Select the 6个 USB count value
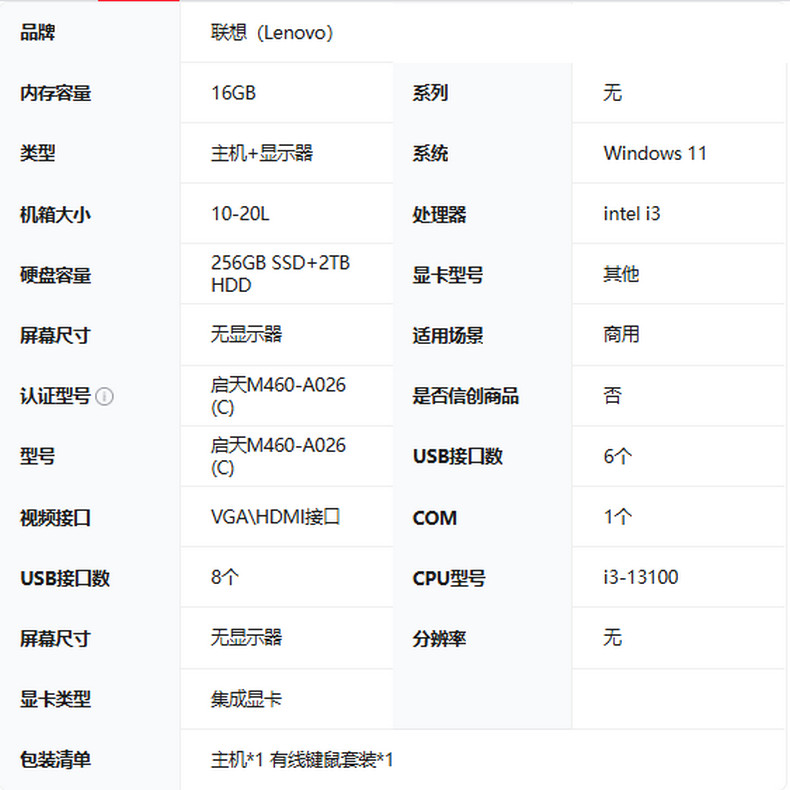 pos(618,456)
